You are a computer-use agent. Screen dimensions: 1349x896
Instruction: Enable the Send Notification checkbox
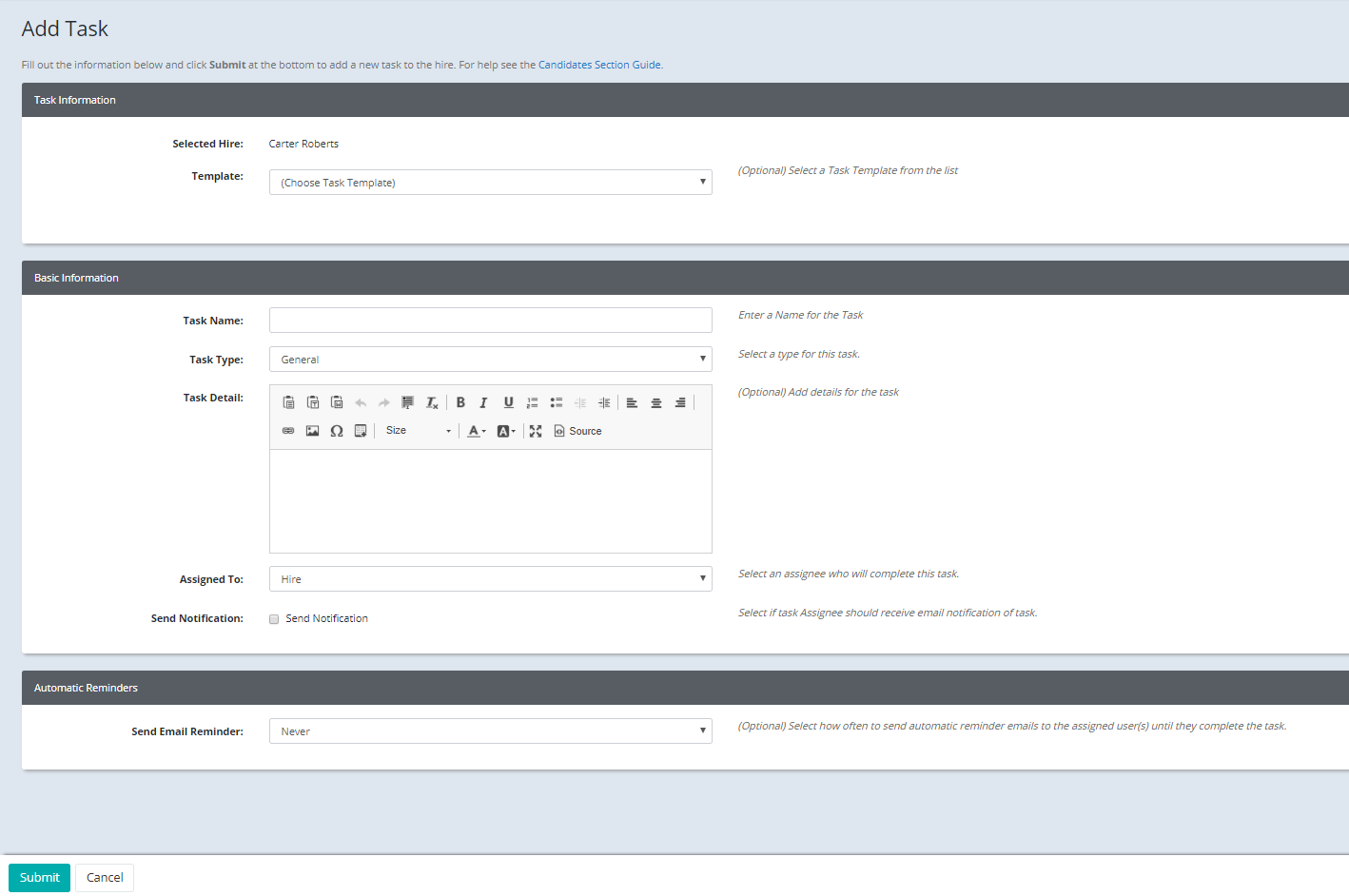pyautogui.click(x=274, y=618)
